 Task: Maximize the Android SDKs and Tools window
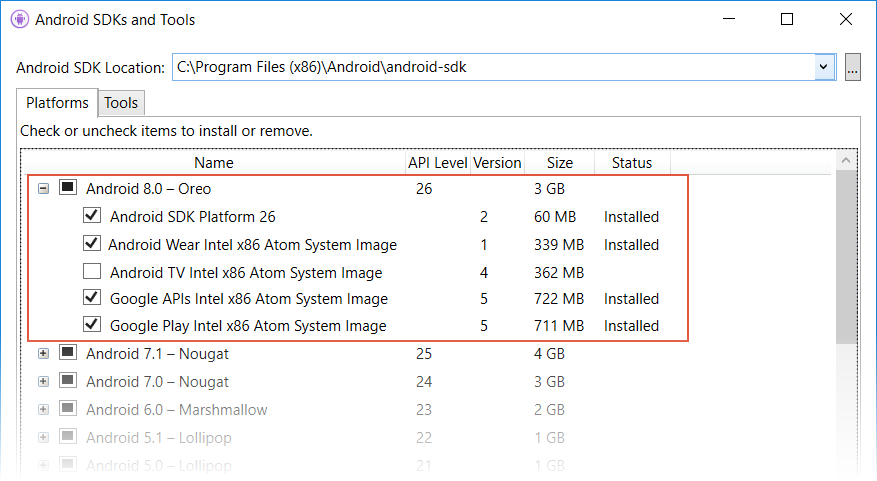pyautogui.click(x=787, y=19)
